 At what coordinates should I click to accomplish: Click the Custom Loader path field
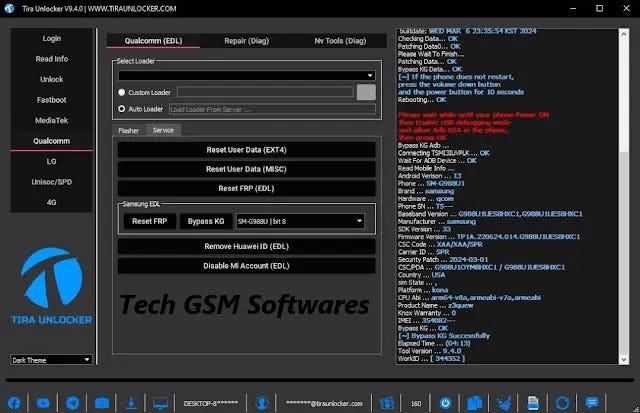pos(265,92)
